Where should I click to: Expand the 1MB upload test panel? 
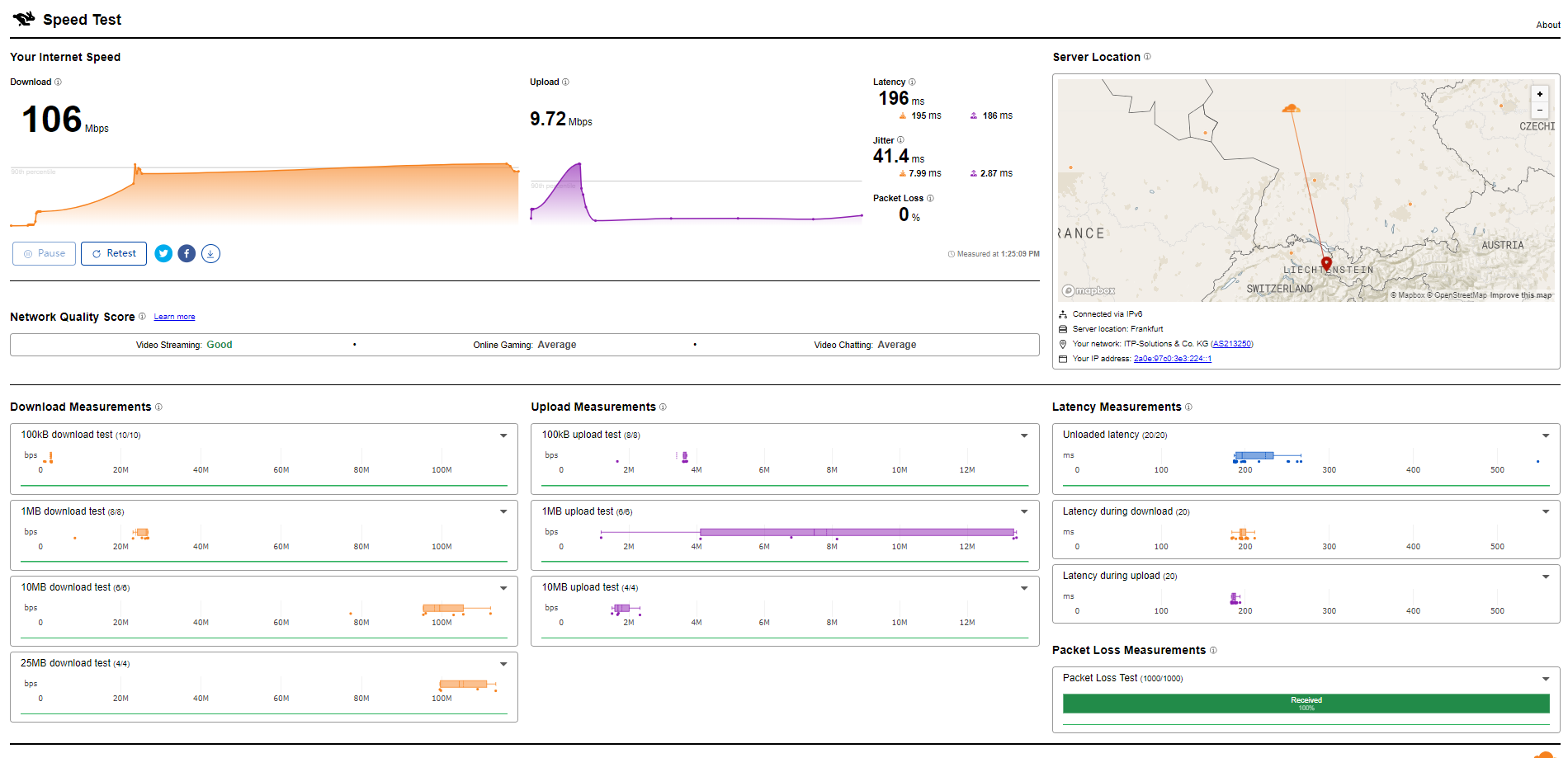[1024, 511]
